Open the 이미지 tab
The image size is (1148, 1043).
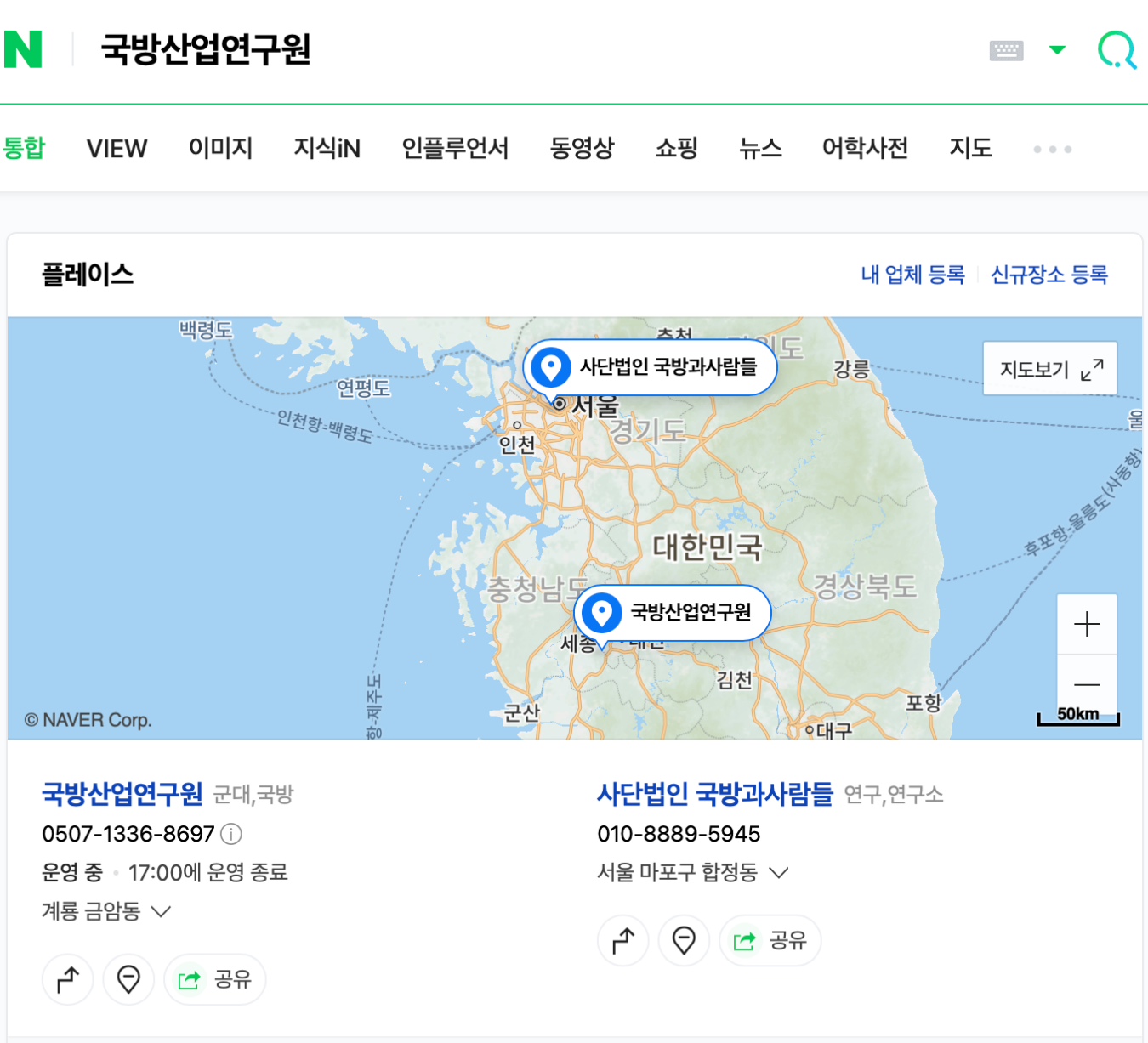221,148
